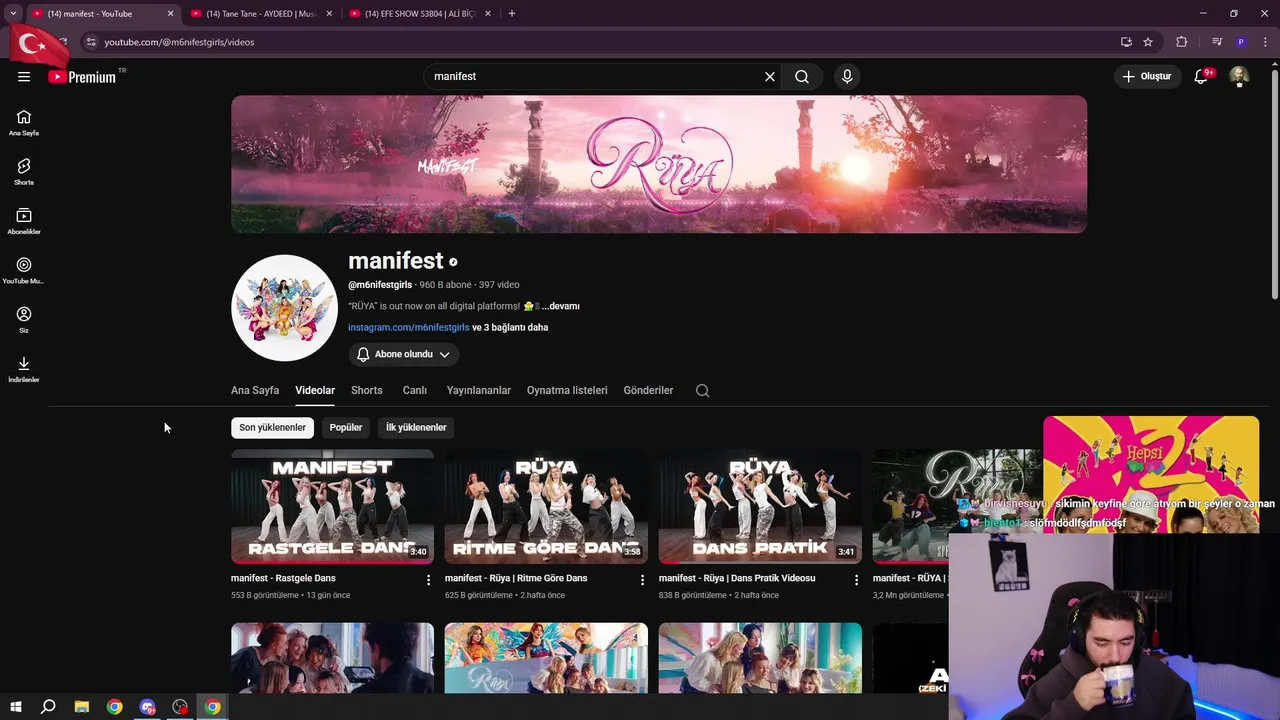This screenshot has width=1280, height=720.
Task: Open Discord from the taskbar
Action: click(148, 707)
